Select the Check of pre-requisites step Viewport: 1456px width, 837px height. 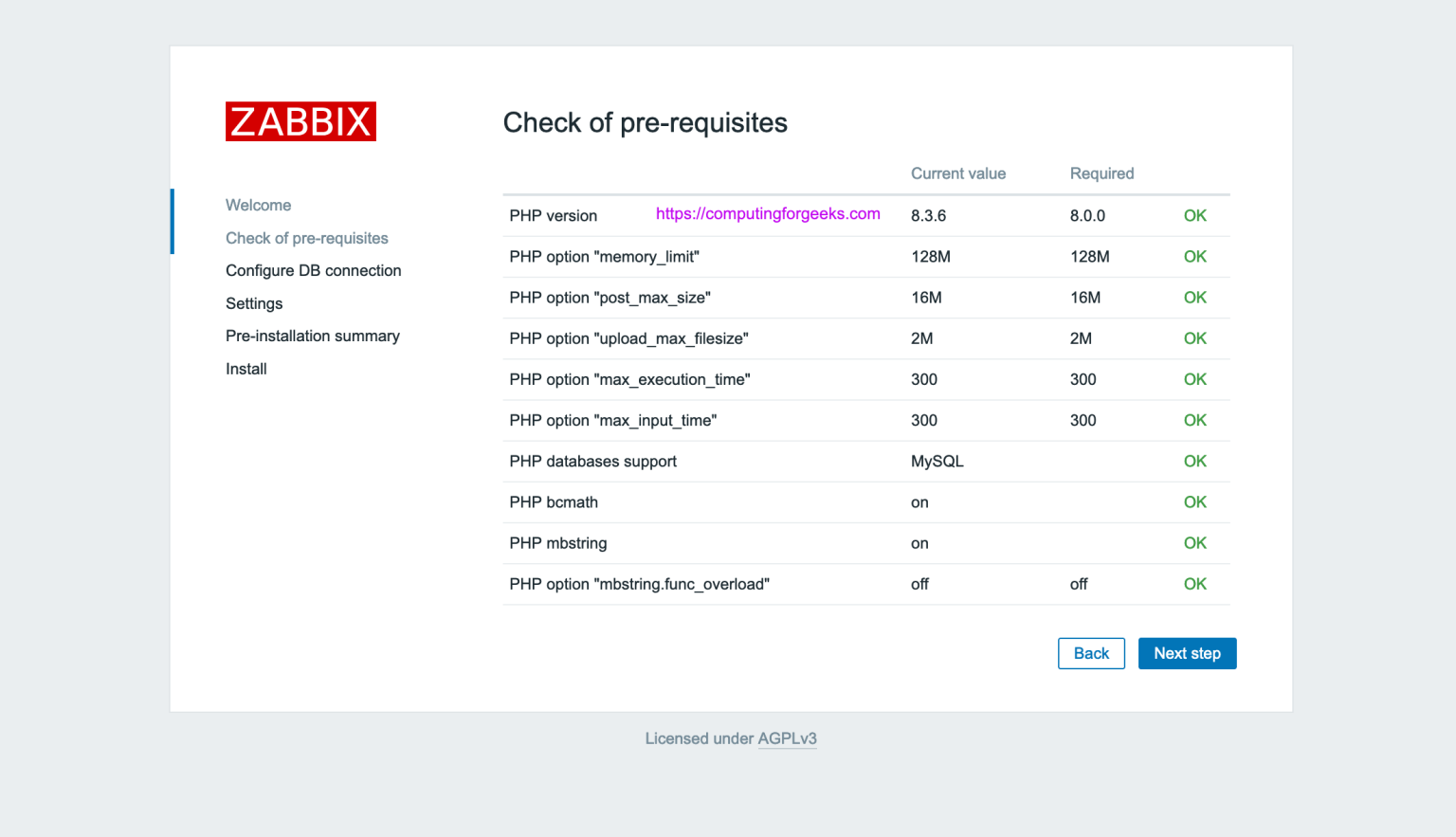point(306,238)
